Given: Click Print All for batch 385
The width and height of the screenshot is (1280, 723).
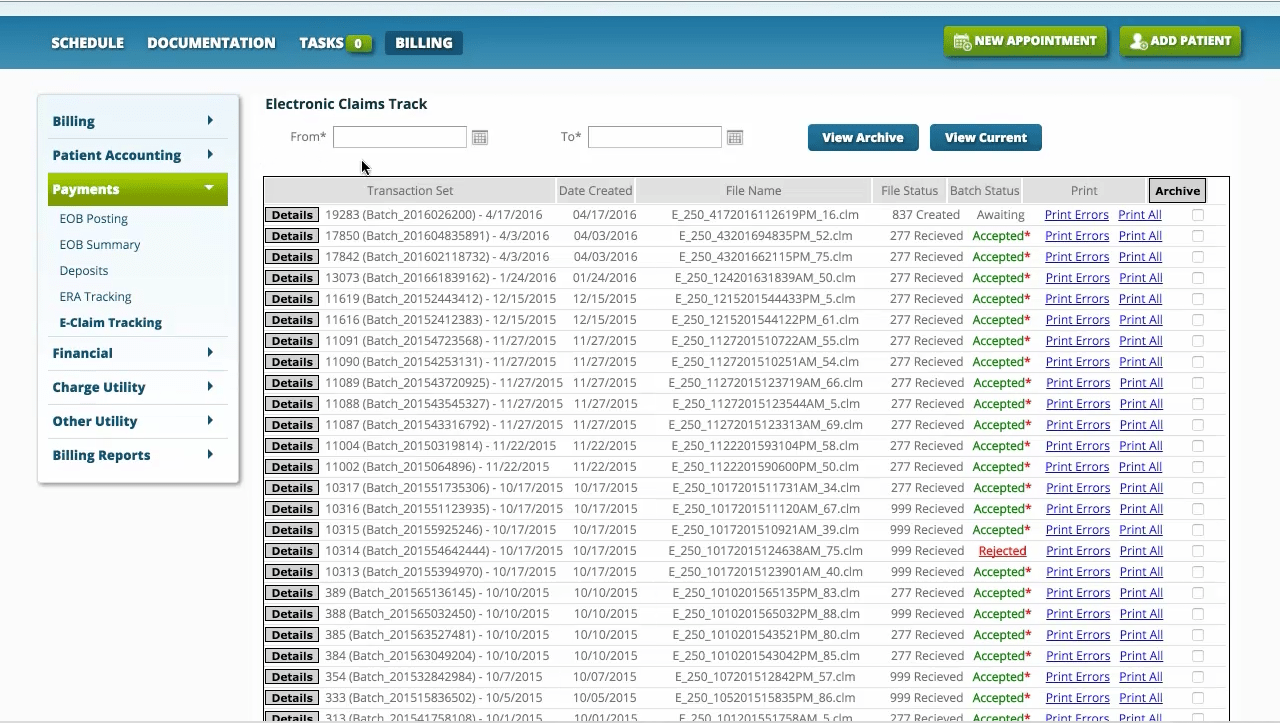Looking at the screenshot, I should pos(1140,635).
